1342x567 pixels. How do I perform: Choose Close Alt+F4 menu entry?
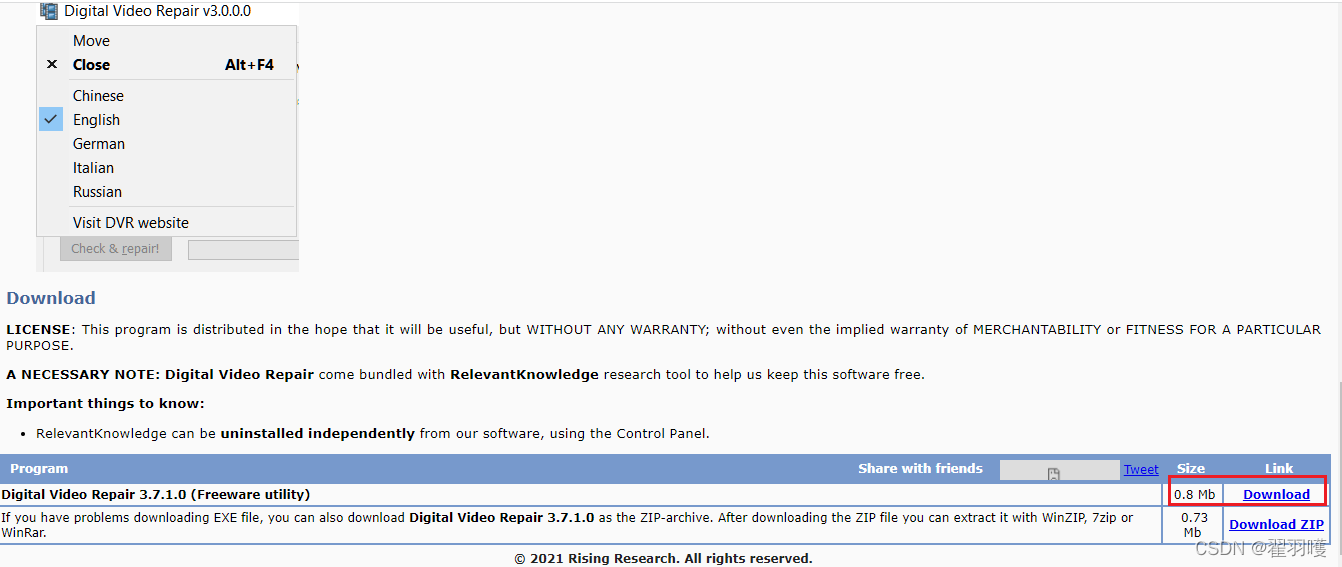(166, 65)
